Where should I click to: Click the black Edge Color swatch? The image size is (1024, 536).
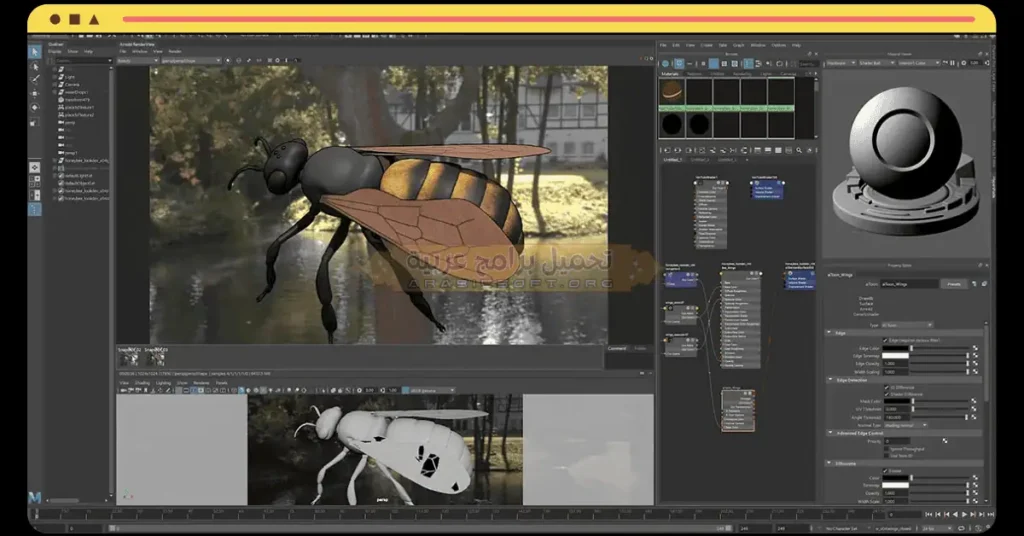896,349
